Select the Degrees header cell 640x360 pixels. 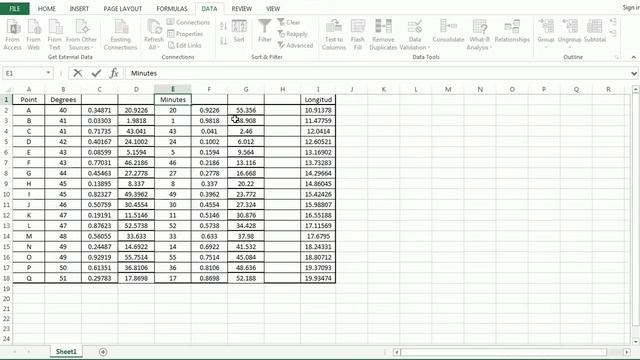coord(63,100)
